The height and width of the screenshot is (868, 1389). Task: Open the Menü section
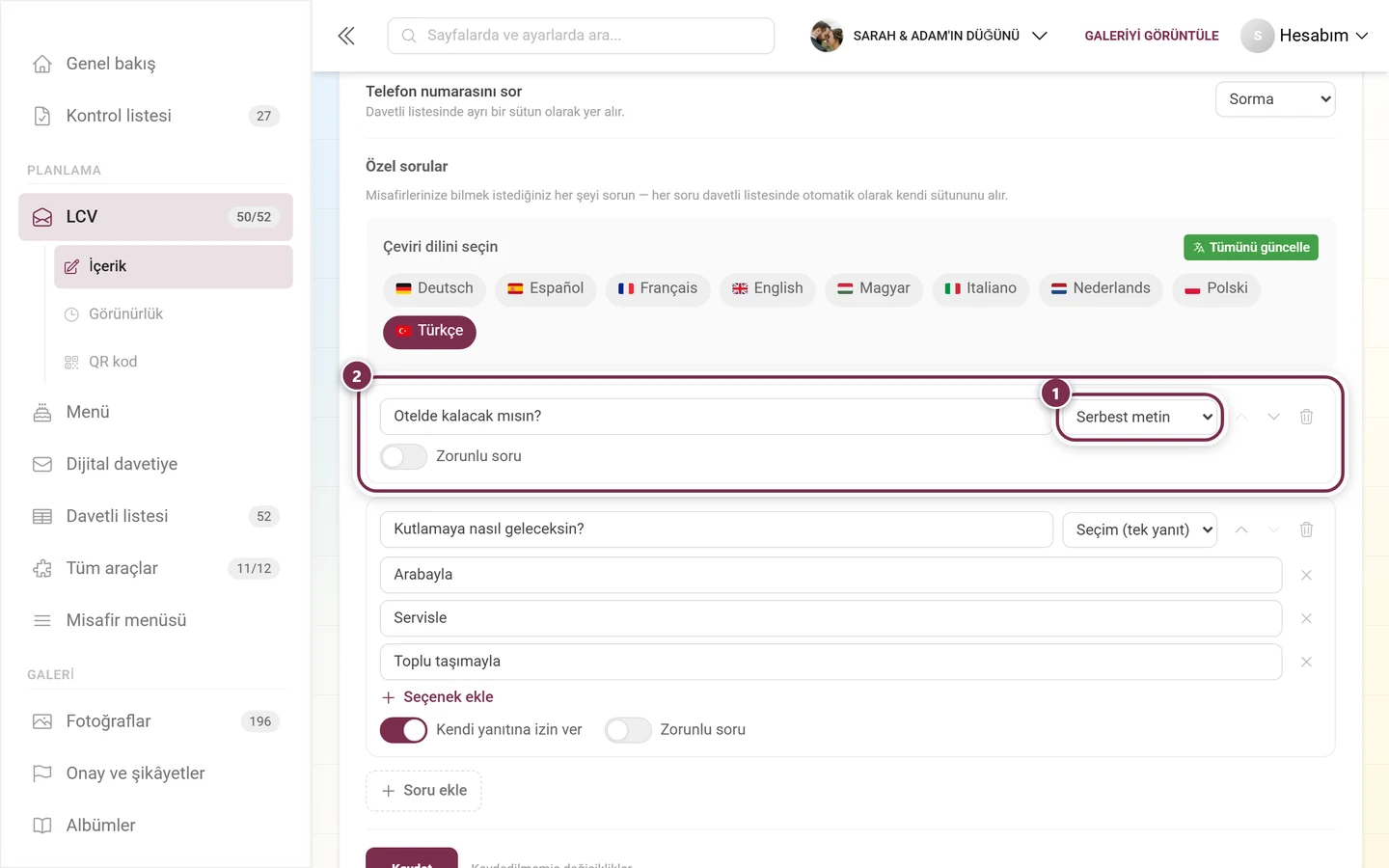click(155, 412)
